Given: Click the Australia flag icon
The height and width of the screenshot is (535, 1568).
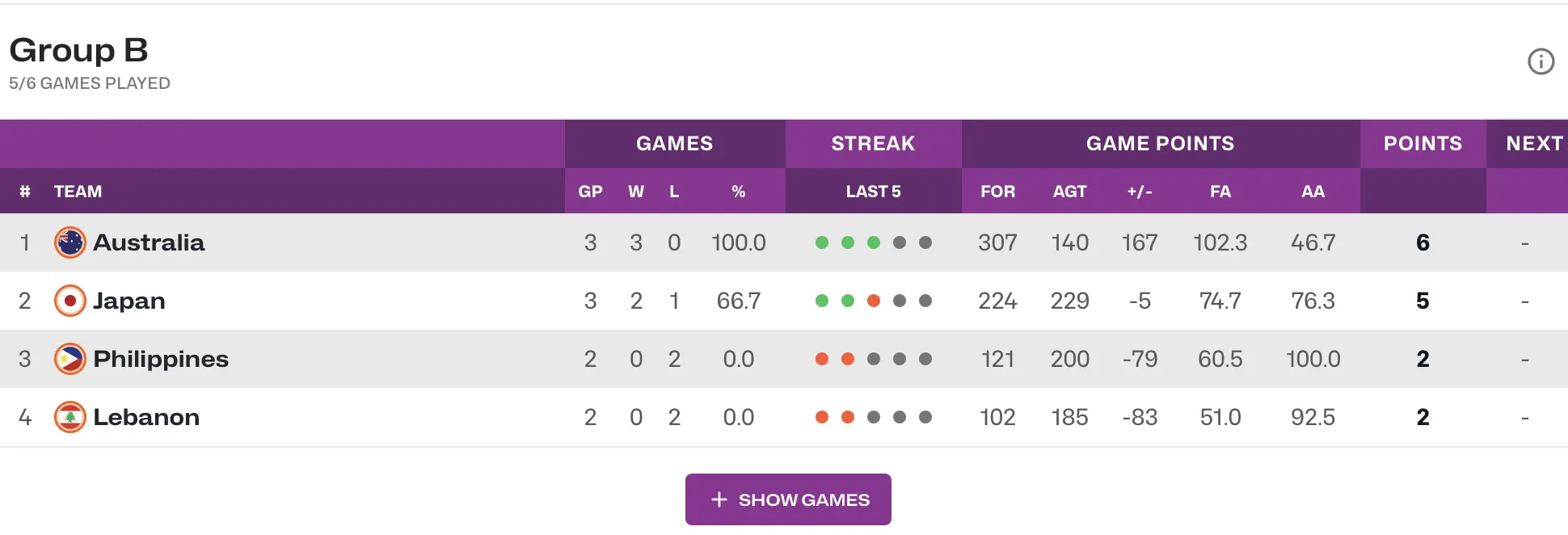Looking at the screenshot, I should [x=70, y=242].
